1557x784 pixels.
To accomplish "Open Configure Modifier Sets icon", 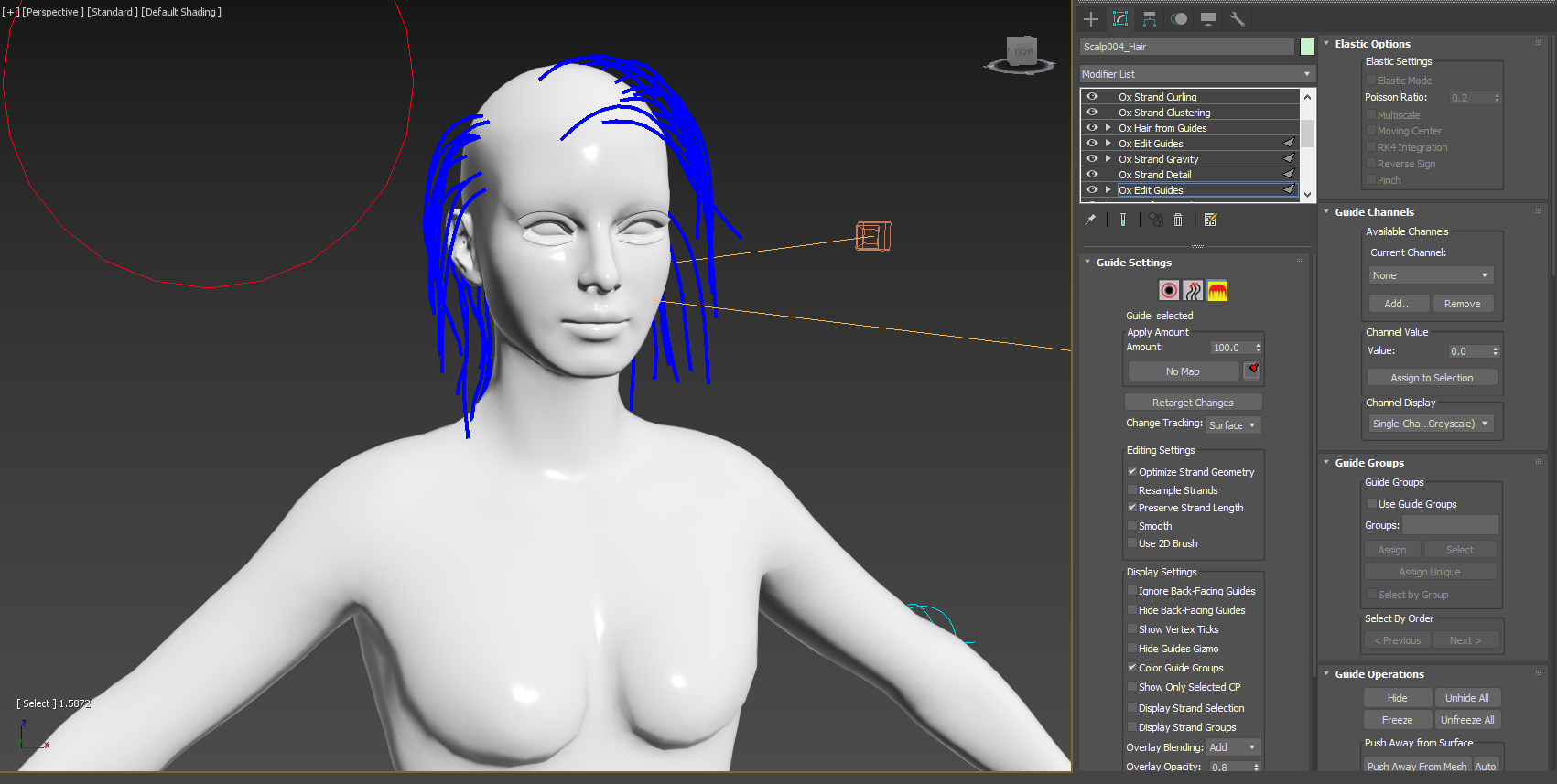I will [1210, 220].
